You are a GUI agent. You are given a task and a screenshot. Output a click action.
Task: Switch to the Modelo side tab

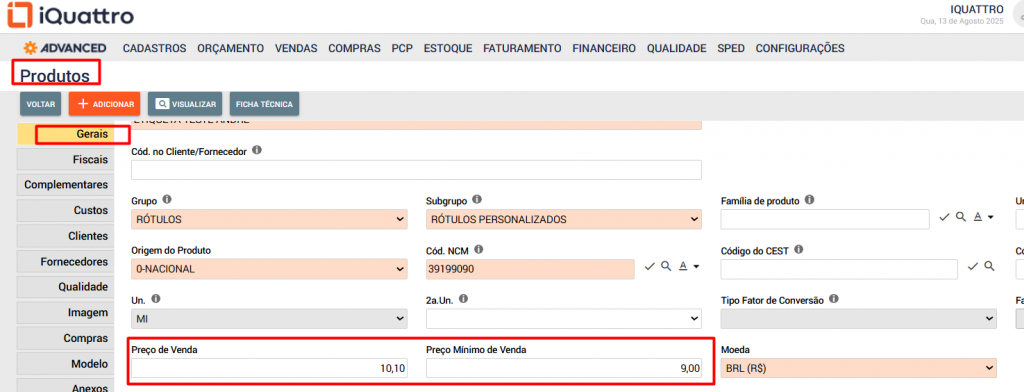pos(65,364)
